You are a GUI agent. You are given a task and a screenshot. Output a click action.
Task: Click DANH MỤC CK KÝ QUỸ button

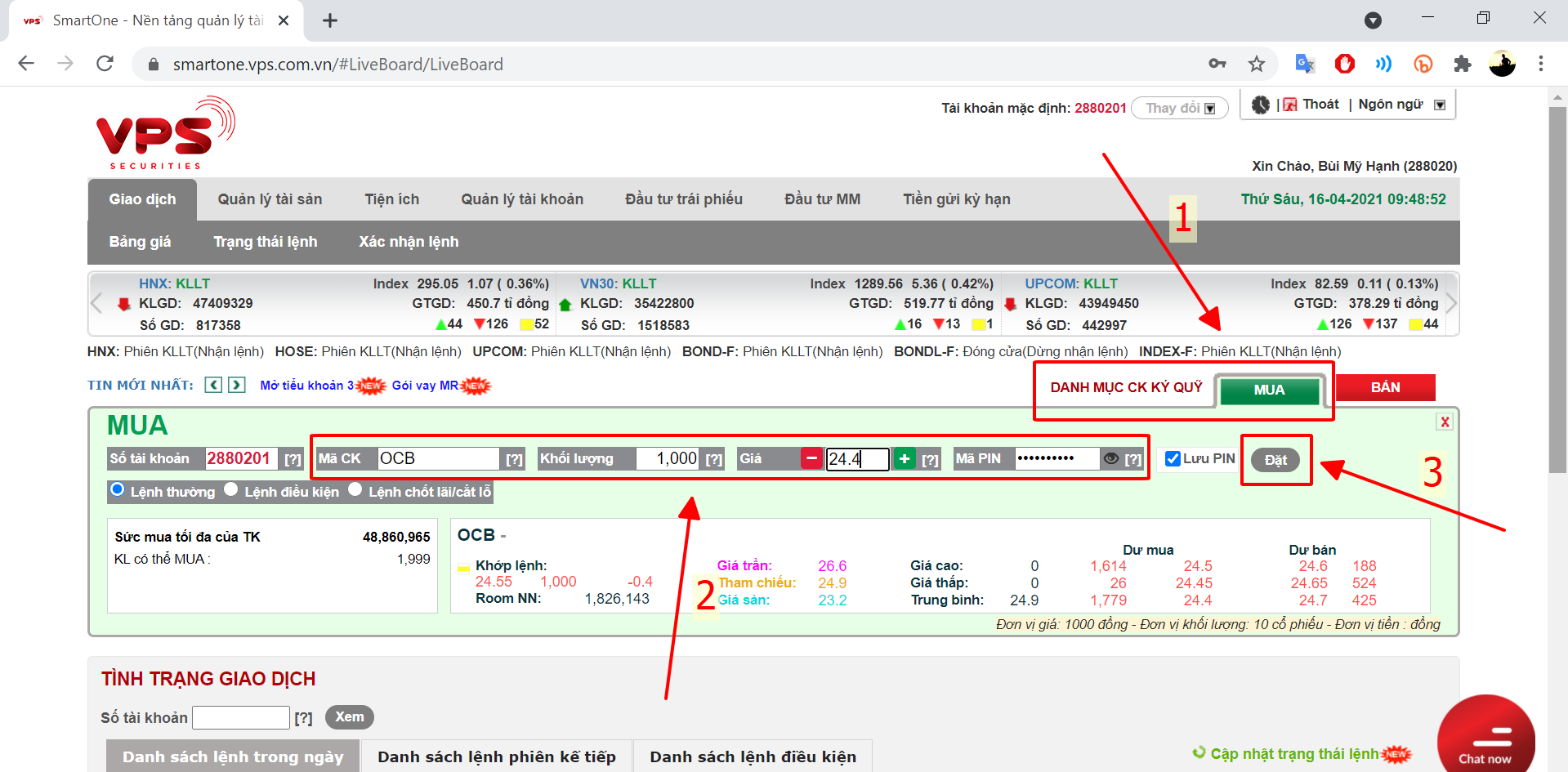[x=1126, y=387]
